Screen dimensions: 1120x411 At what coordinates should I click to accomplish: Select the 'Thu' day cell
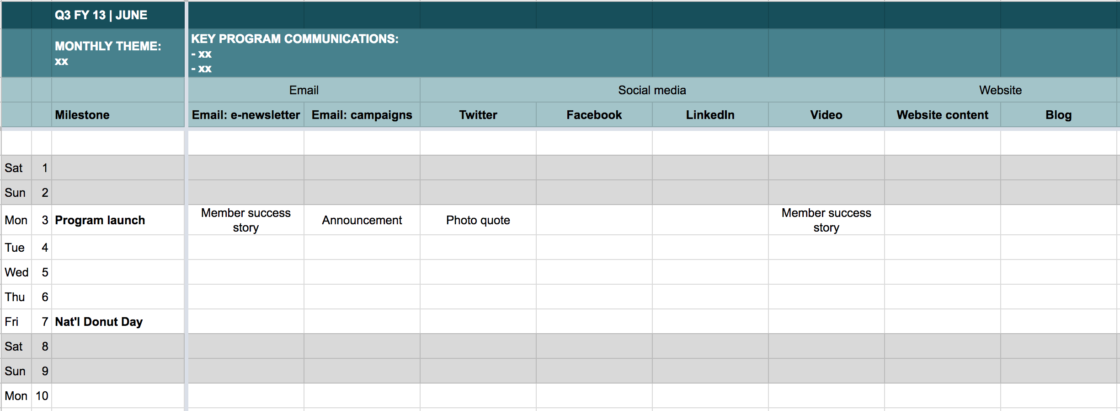pos(16,297)
